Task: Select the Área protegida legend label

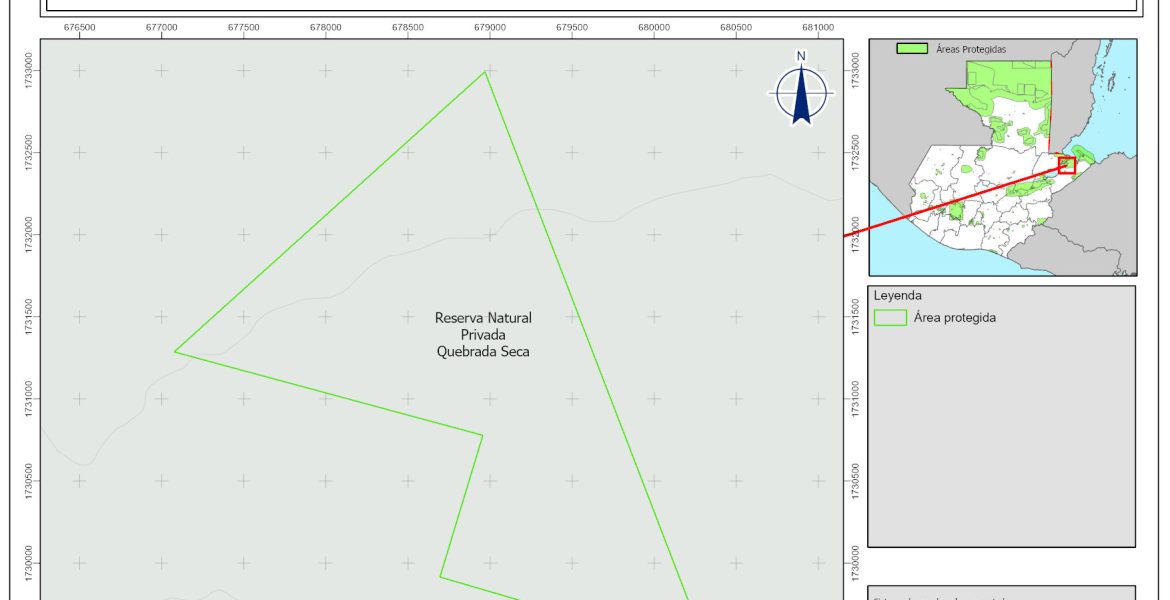Action: click(x=954, y=318)
